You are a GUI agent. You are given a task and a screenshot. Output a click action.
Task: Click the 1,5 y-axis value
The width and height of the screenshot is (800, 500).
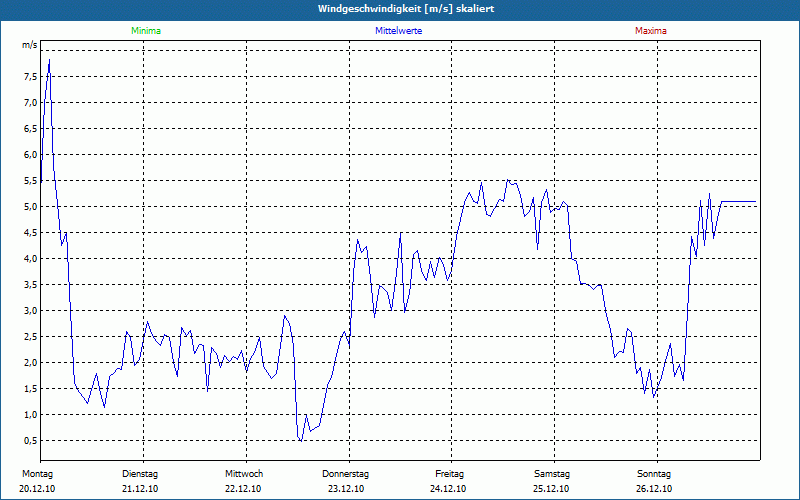31,389
